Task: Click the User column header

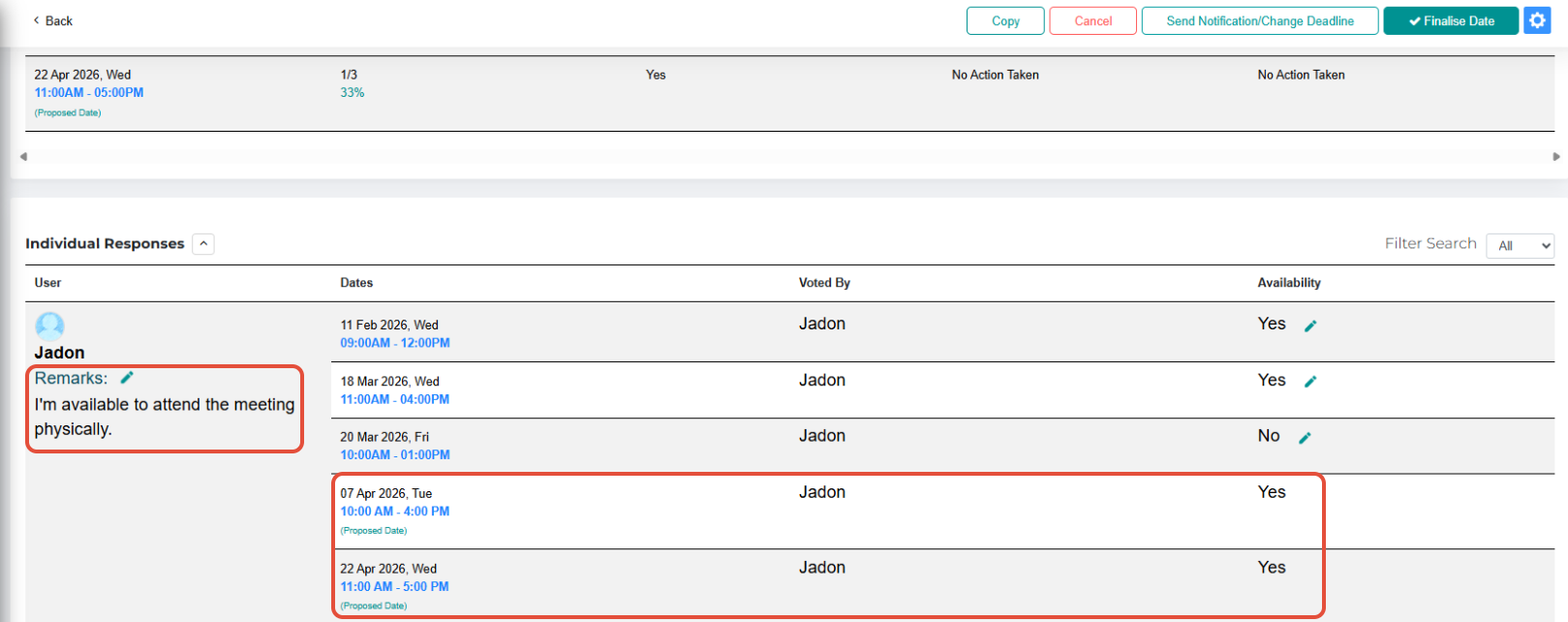Action: pos(47,283)
